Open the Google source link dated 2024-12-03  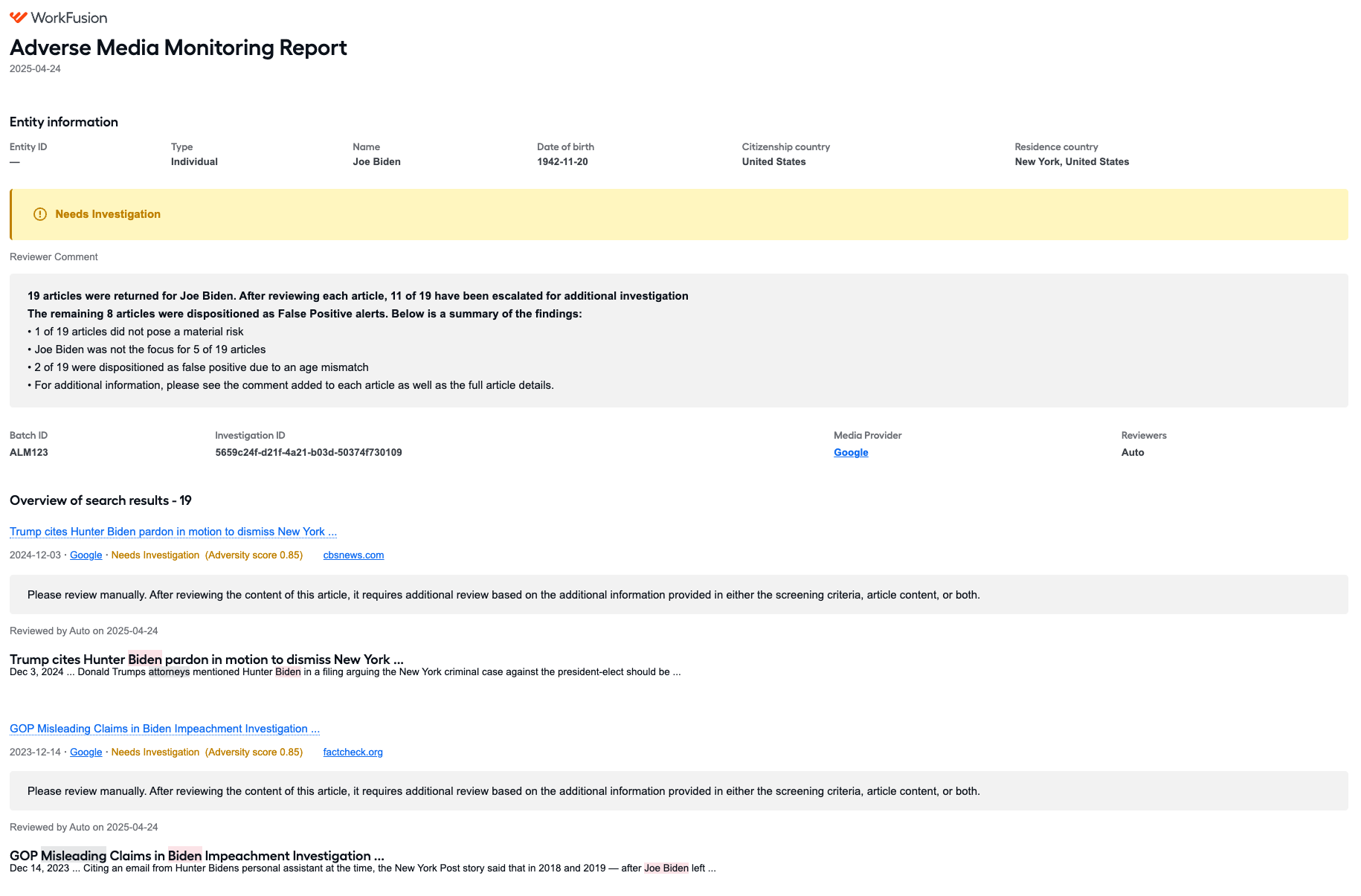[x=86, y=555]
